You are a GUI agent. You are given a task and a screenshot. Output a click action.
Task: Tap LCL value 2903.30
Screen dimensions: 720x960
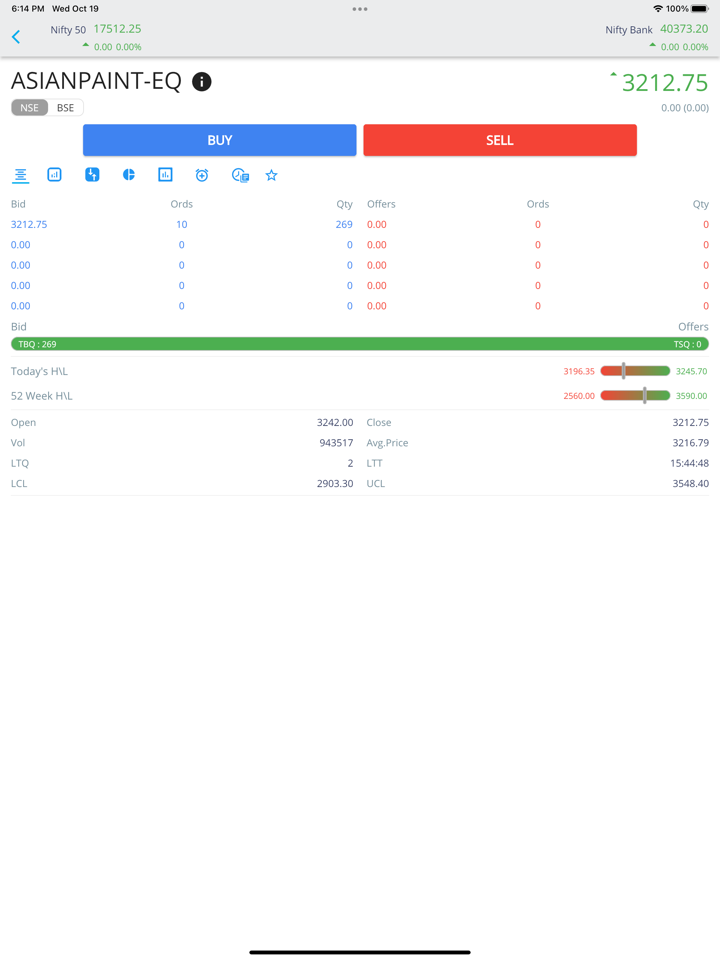(335, 483)
